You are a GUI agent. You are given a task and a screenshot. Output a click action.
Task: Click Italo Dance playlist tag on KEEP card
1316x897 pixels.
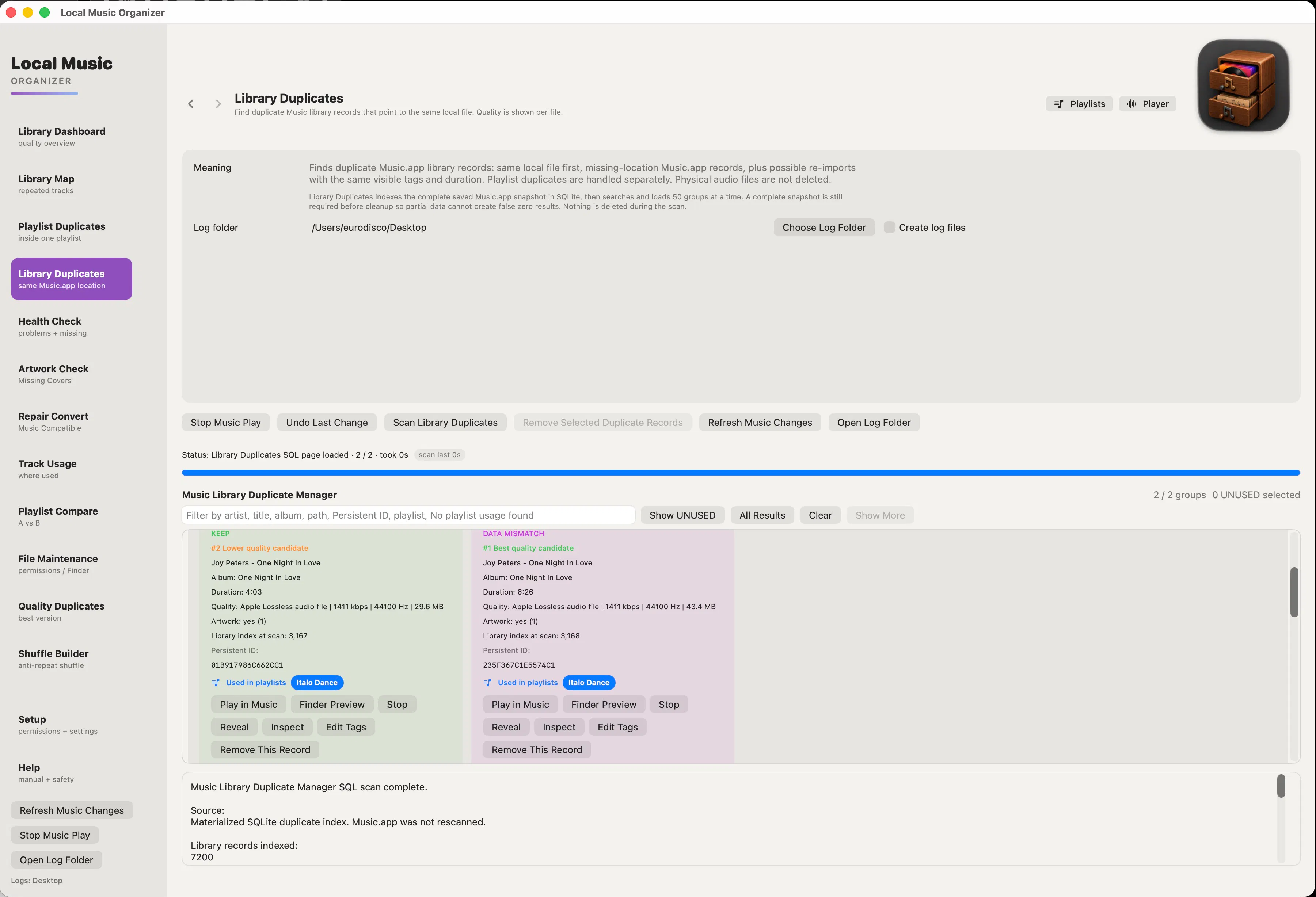pos(317,683)
